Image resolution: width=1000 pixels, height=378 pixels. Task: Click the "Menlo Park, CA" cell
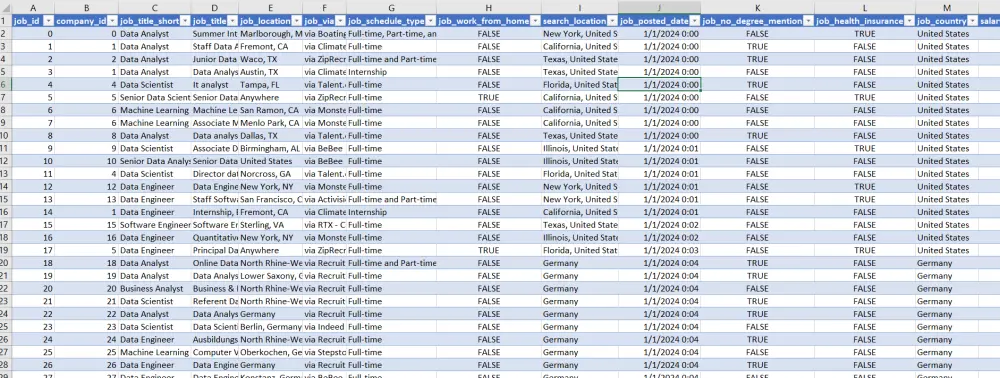(x=271, y=123)
